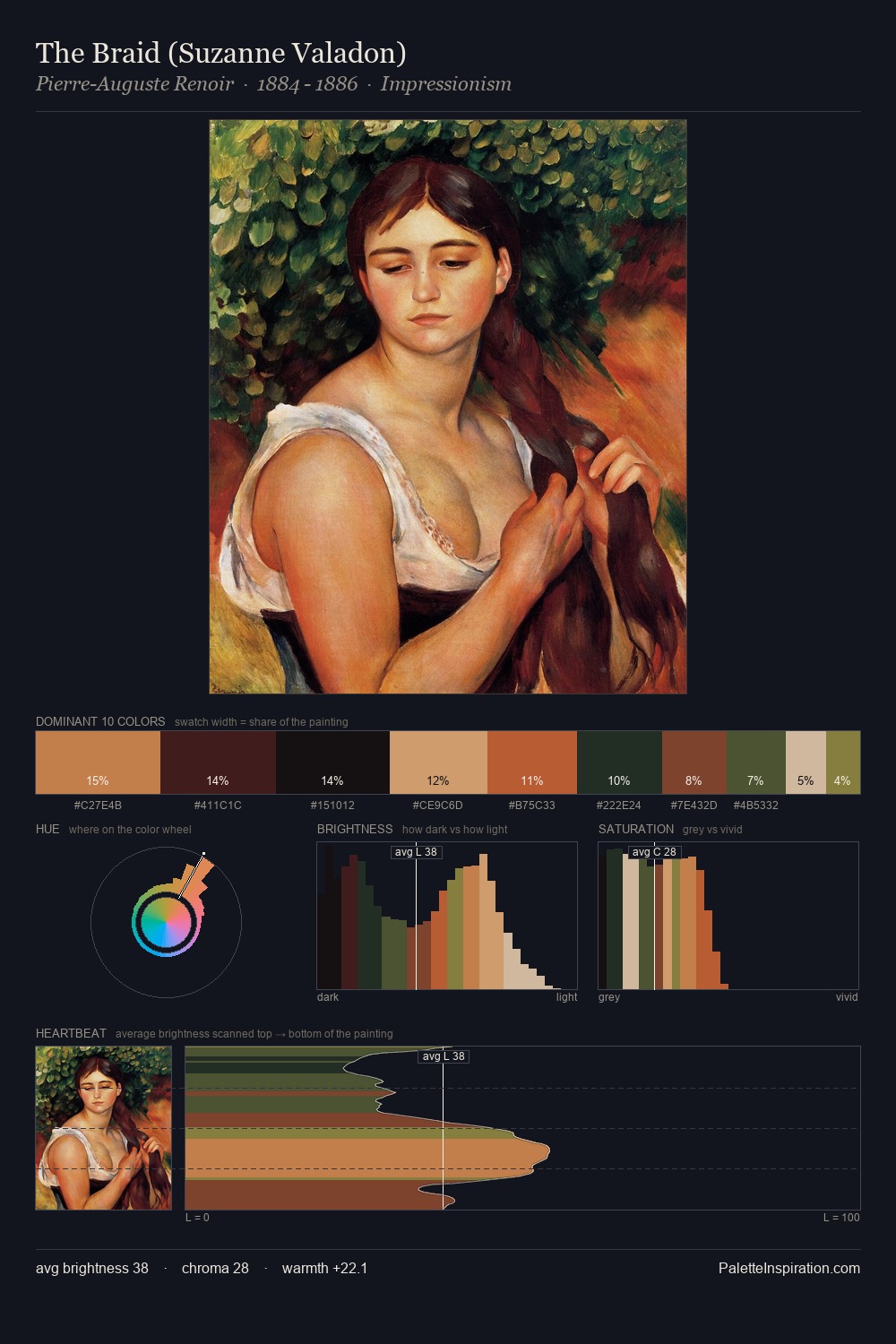
Task: Open the PaletteInspiration.com link
Action: pyautogui.click(x=789, y=1268)
